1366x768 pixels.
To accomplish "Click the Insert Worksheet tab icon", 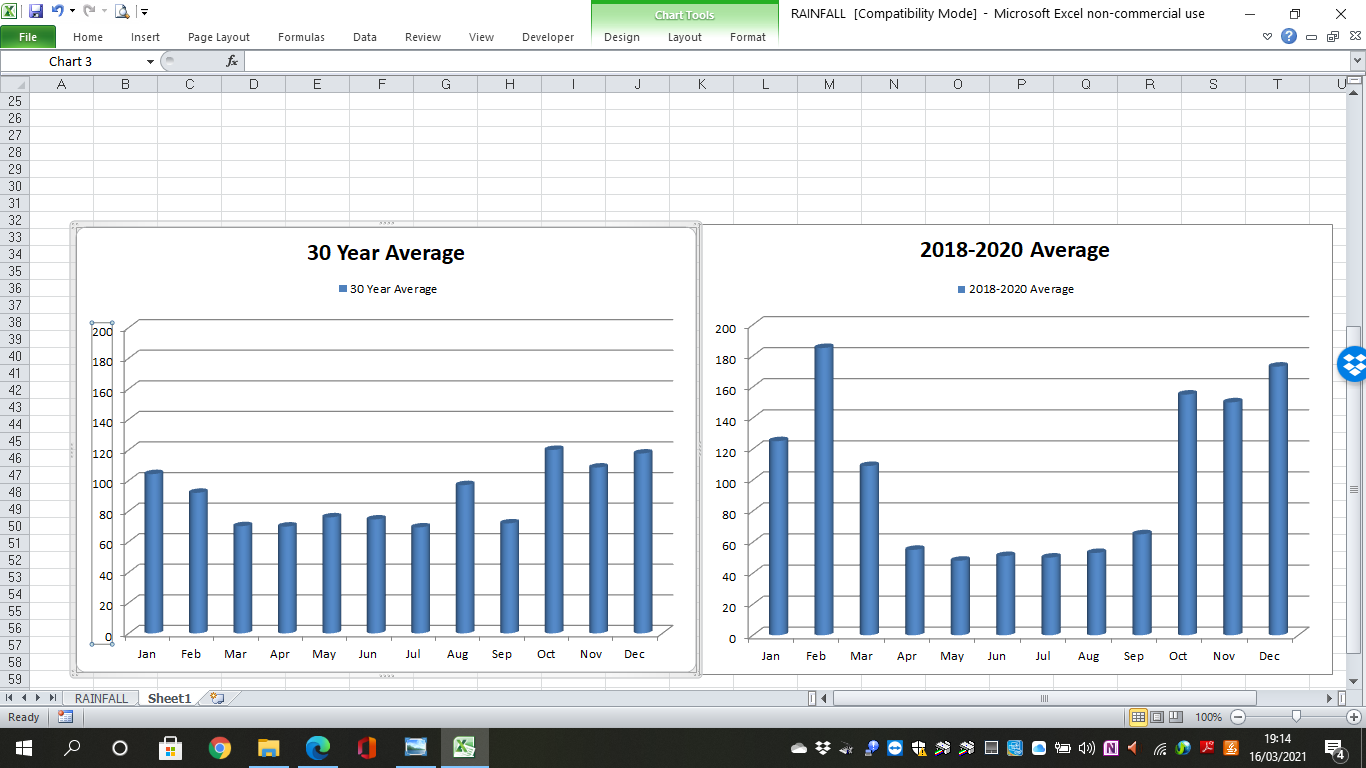I will tap(217, 698).
